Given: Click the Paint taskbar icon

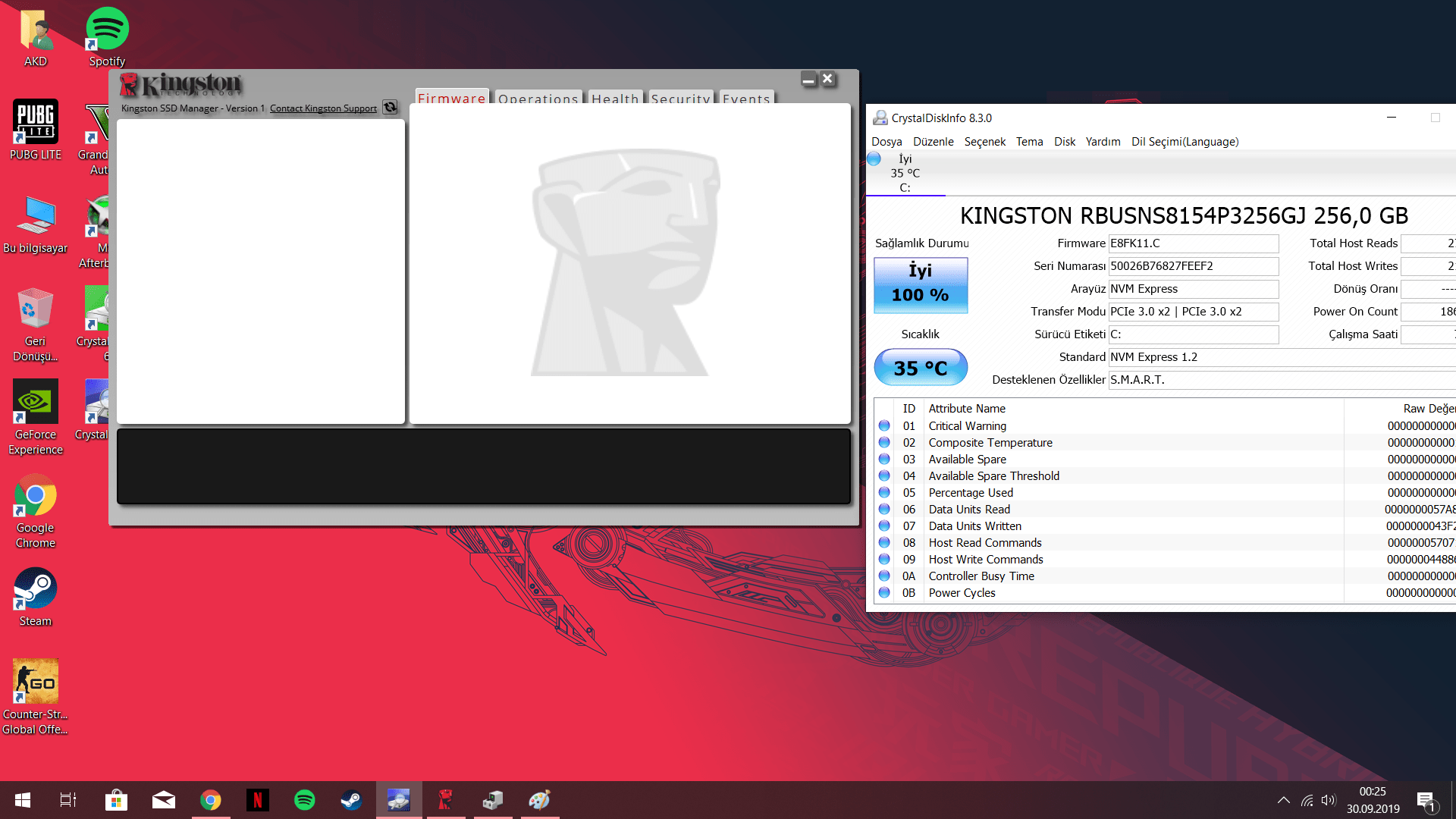Looking at the screenshot, I should pos(539,800).
